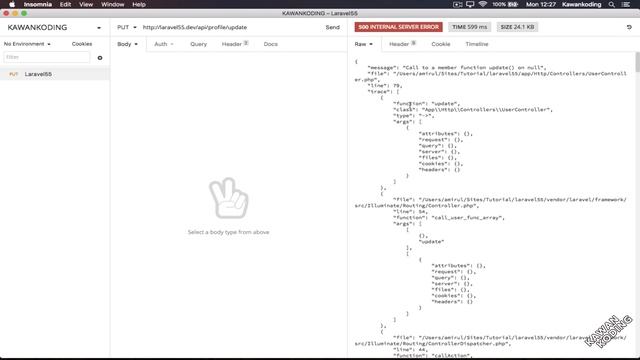The image size is (640, 360).
Task: Open the Apple menu
Action: click(x=12, y=4)
